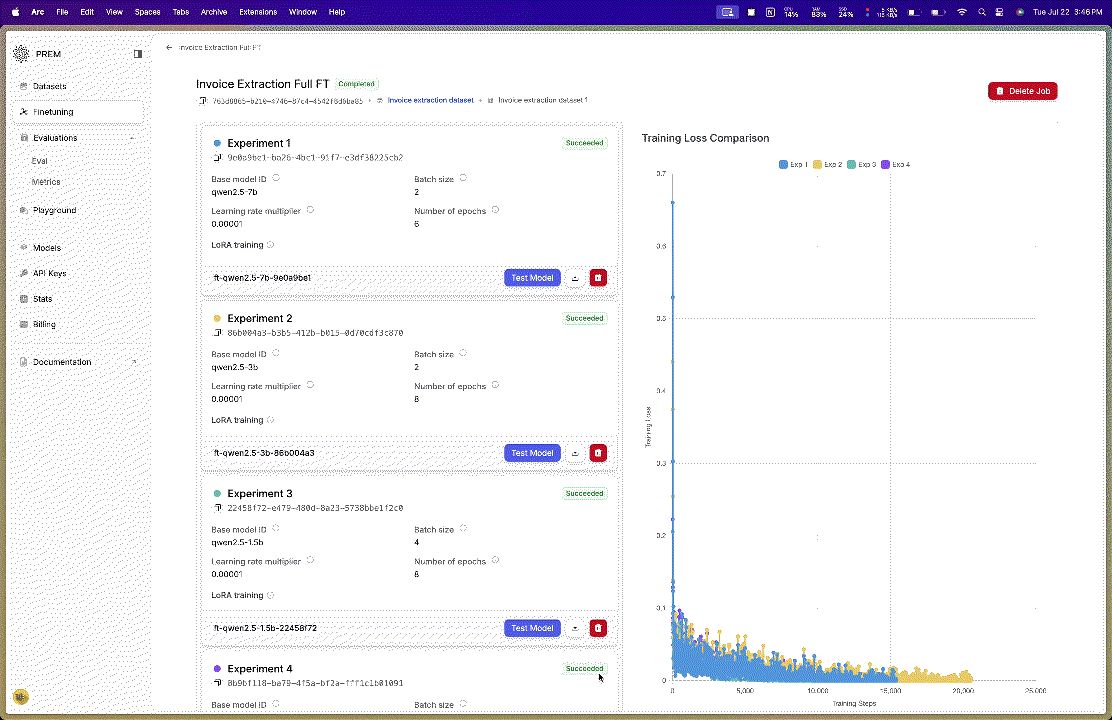
Task: Open the Eval sub-item
Action: click(40, 161)
